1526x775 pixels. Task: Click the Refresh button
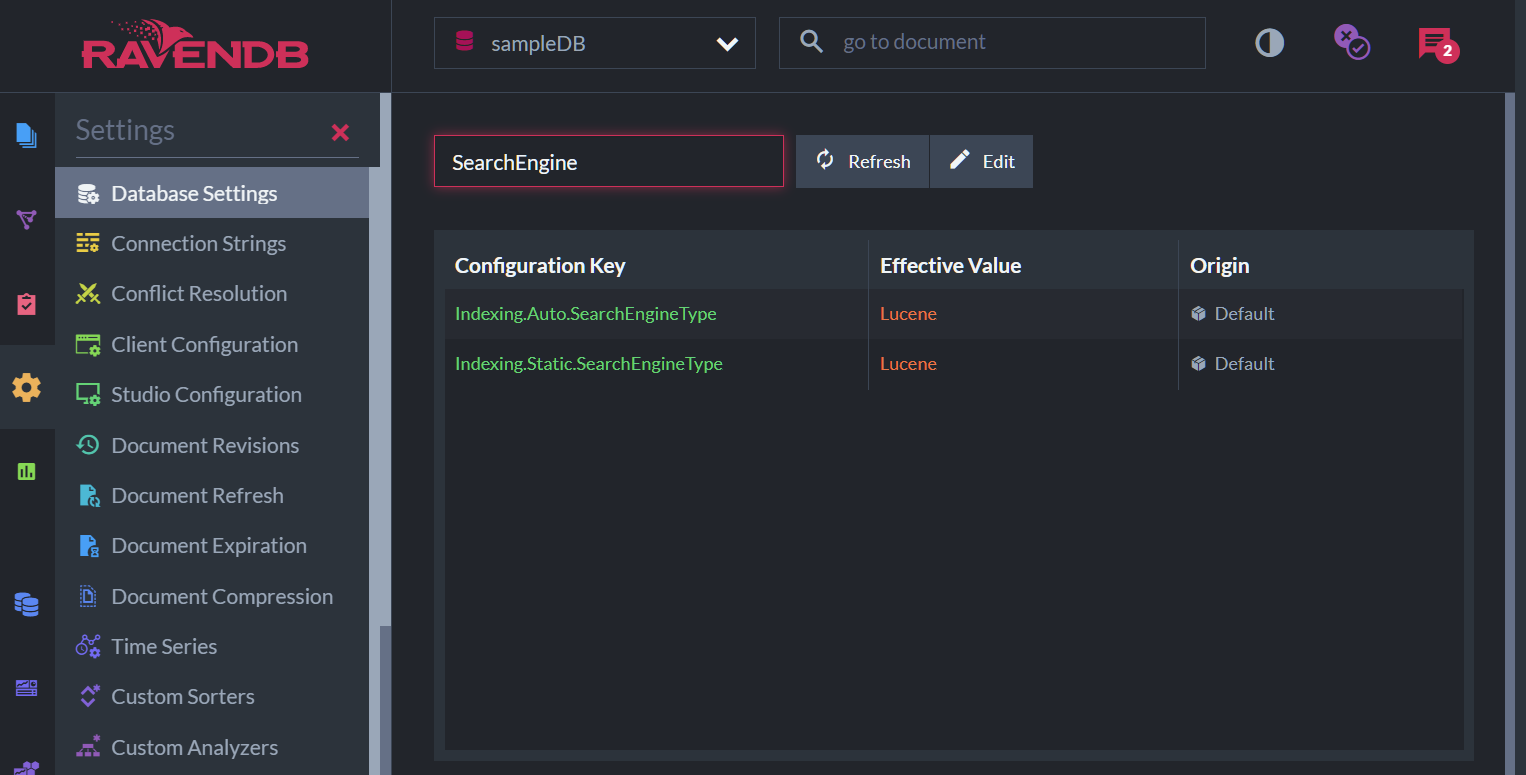click(862, 161)
